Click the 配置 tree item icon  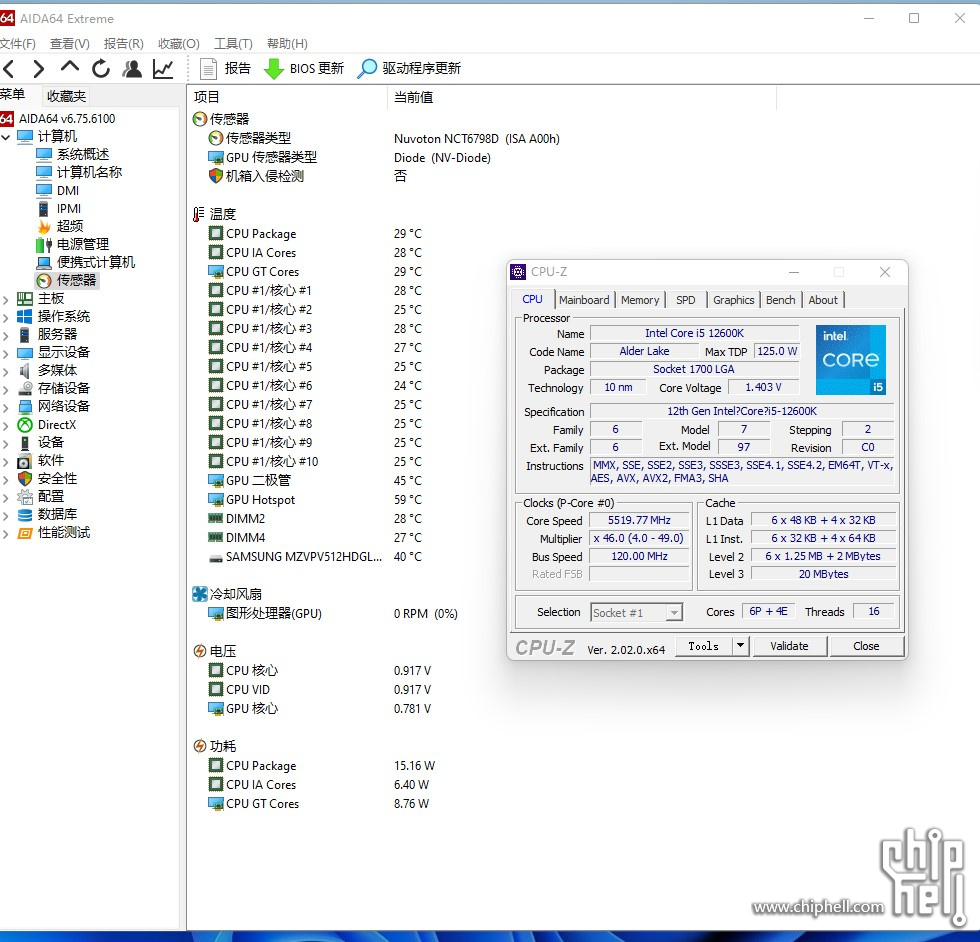coord(24,497)
